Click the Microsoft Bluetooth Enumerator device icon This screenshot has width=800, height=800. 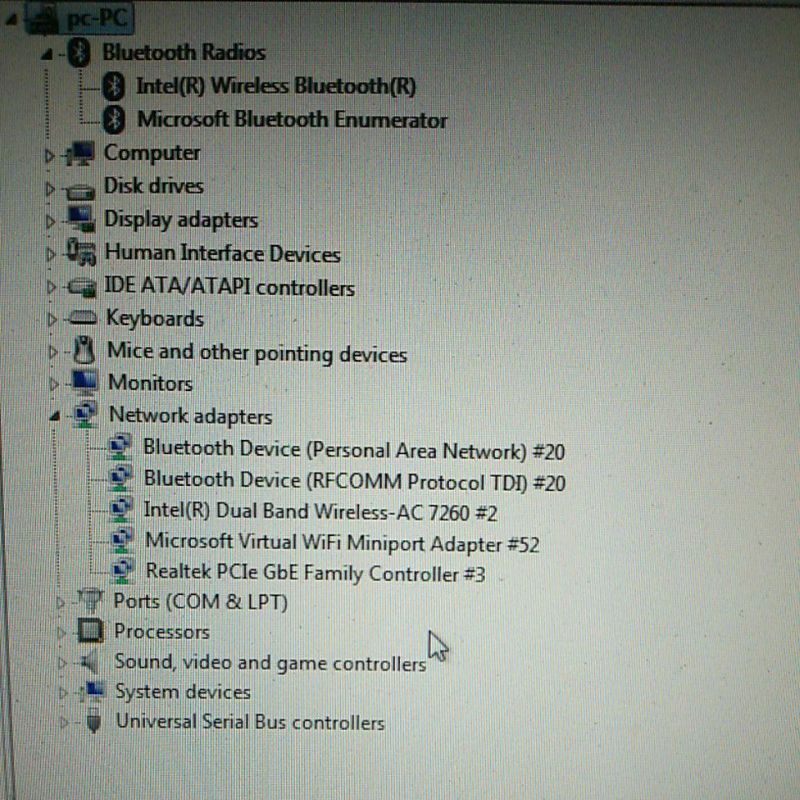tap(113, 120)
